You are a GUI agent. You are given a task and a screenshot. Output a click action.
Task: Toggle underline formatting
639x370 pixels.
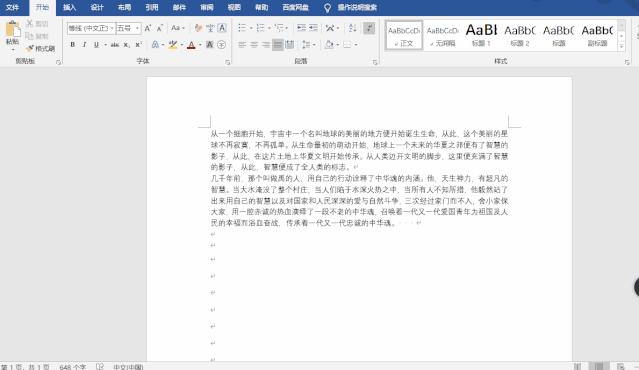tap(96, 44)
